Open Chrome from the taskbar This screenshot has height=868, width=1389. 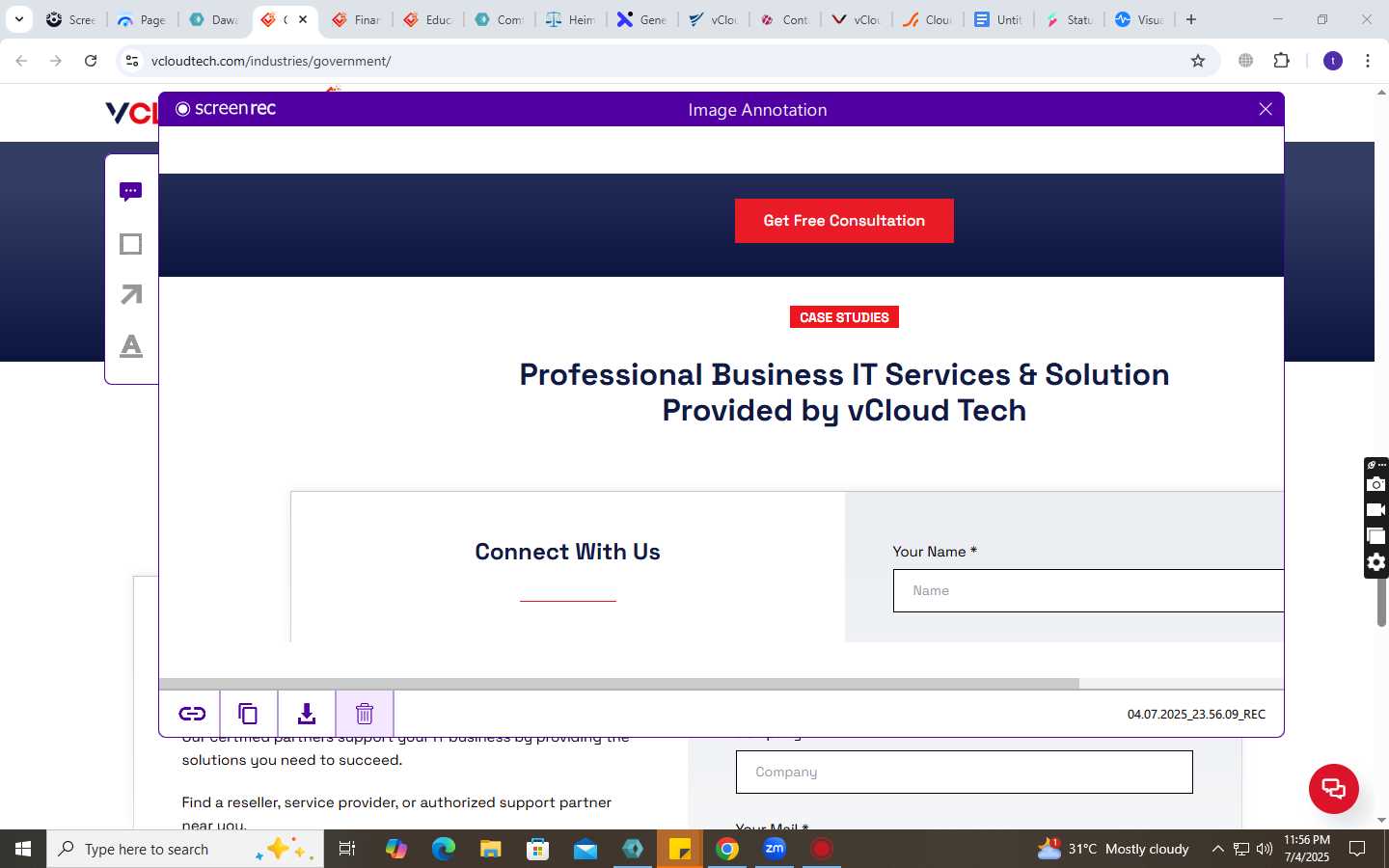727,849
